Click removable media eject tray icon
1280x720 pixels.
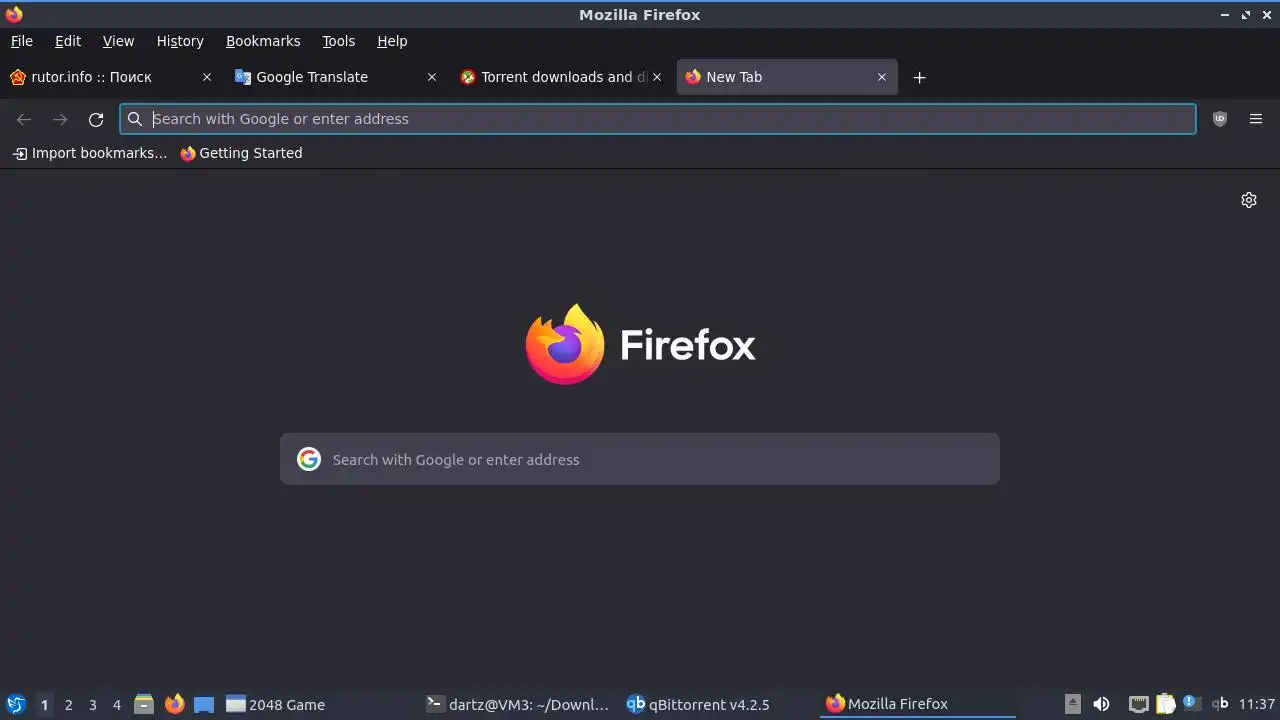point(1072,704)
